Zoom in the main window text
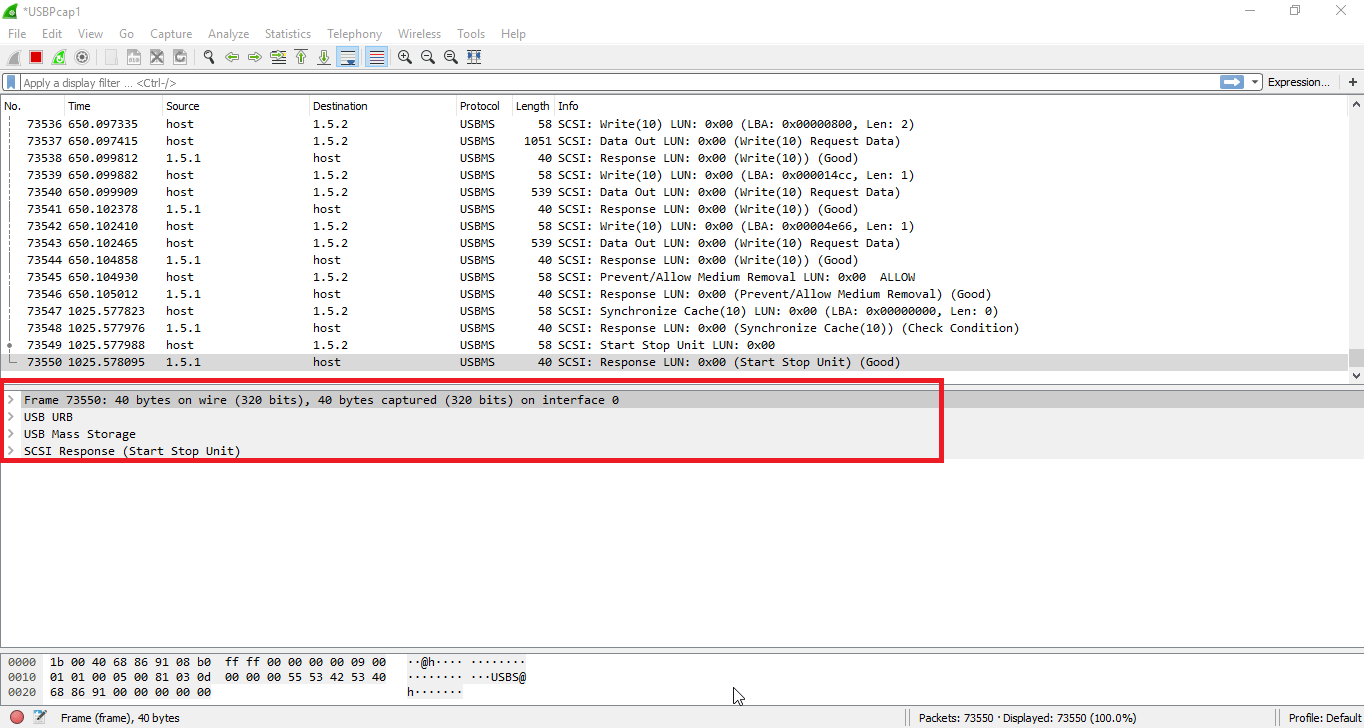 404,57
